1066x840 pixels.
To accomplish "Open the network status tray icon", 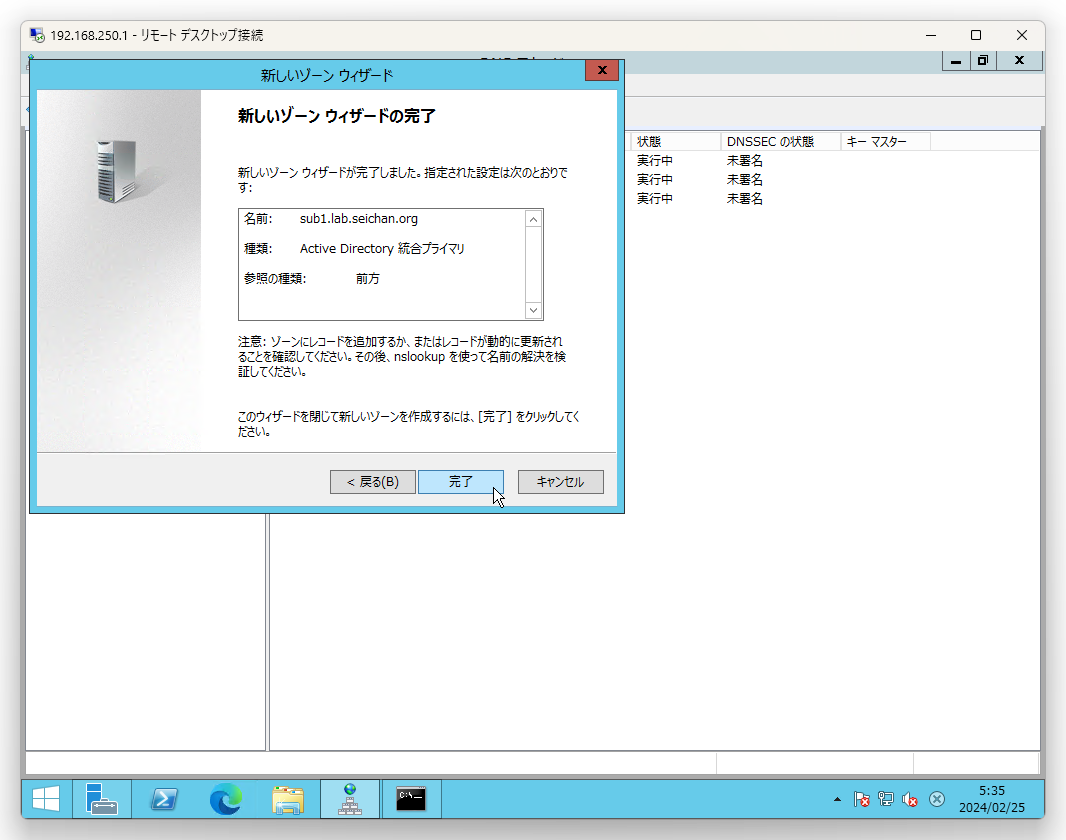I will [885, 799].
